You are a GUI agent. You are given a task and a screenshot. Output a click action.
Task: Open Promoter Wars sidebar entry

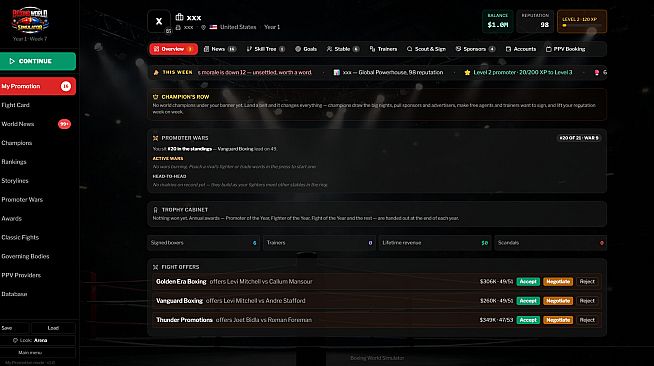click(22, 200)
